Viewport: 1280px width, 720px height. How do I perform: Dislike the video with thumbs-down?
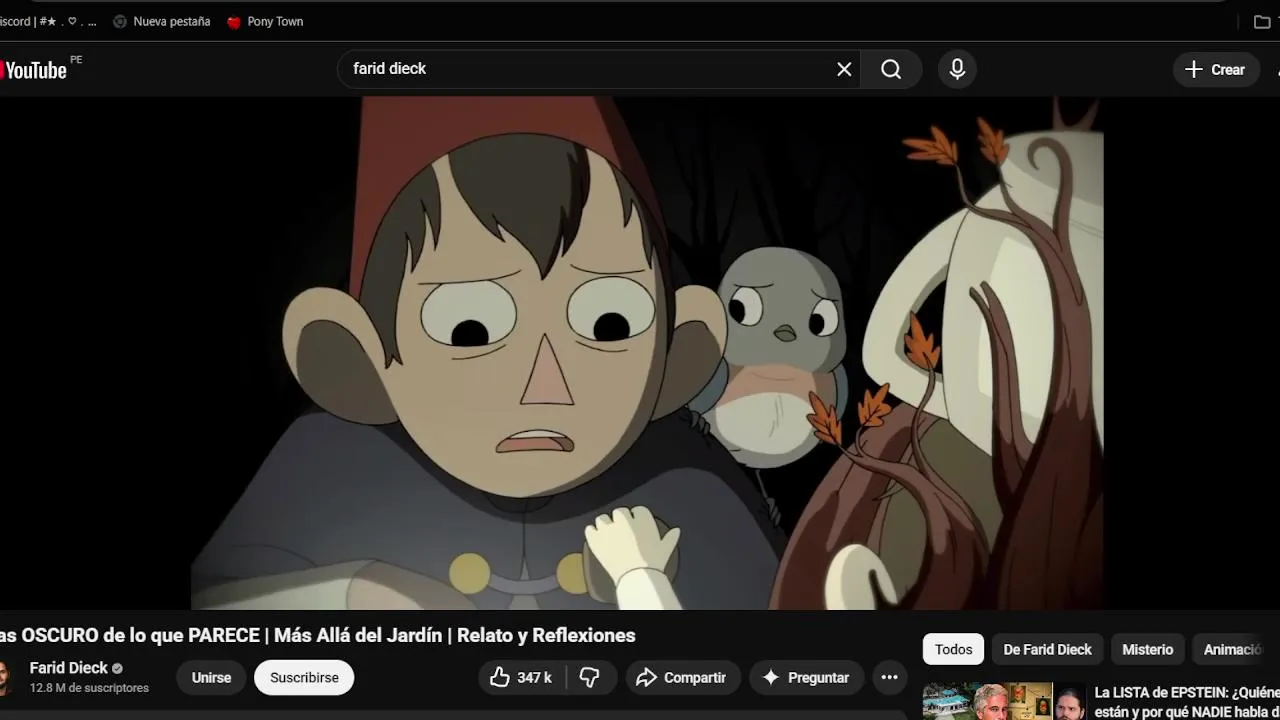click(590, 677)
